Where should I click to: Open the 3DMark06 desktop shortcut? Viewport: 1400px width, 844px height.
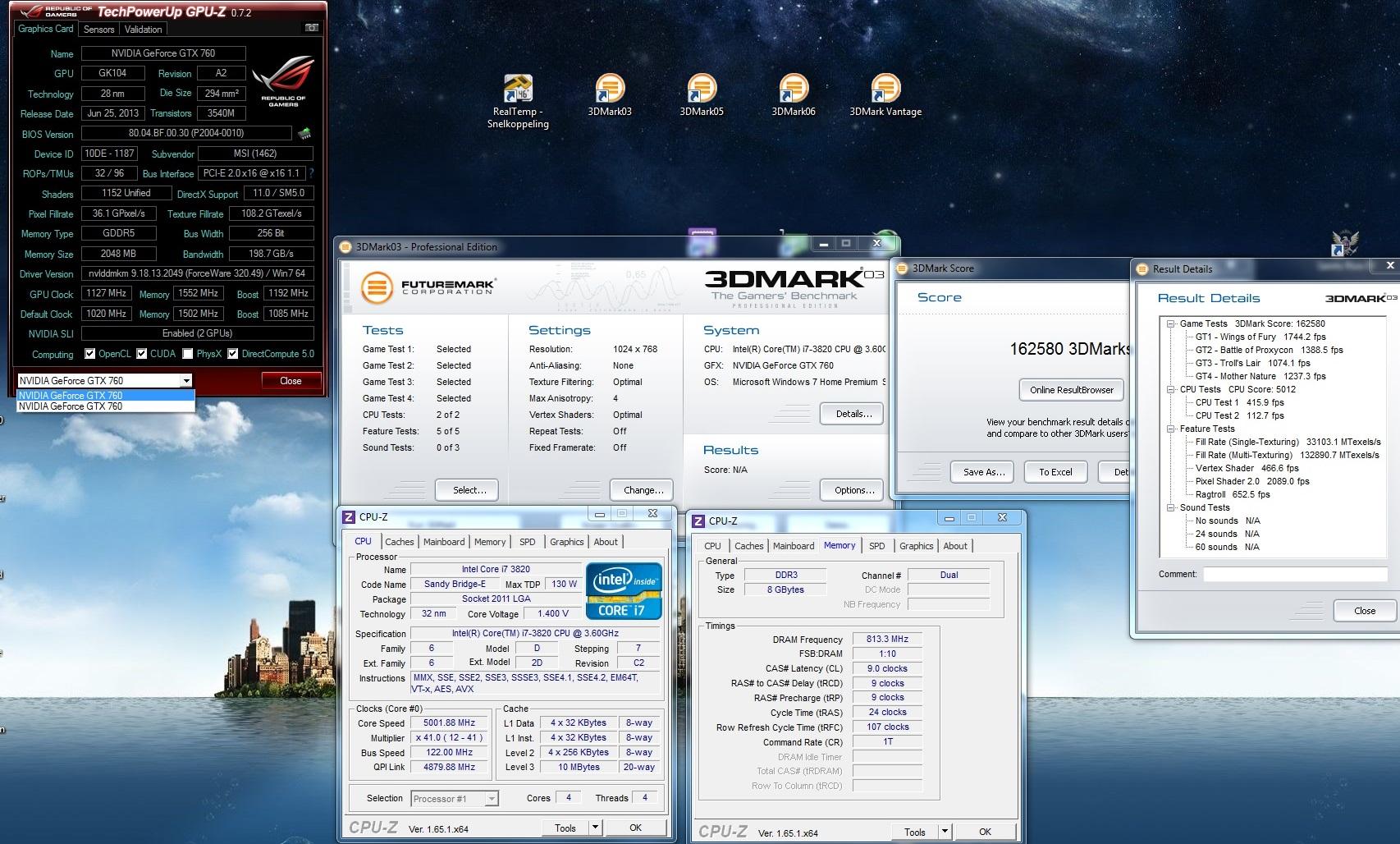tap(794, 96)
